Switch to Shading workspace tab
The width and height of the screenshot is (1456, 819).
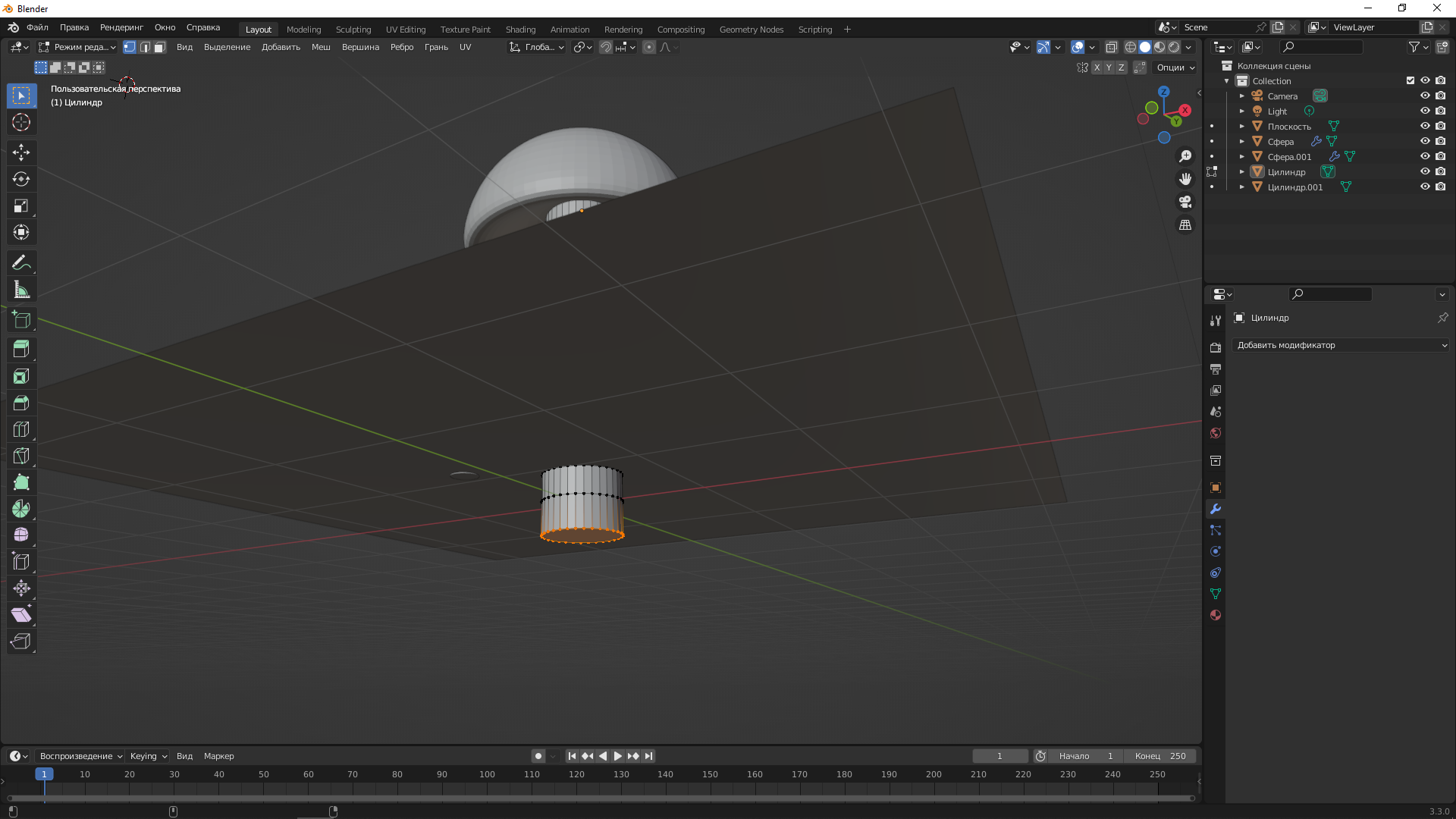pyautogui.click(x=520, y=29)
